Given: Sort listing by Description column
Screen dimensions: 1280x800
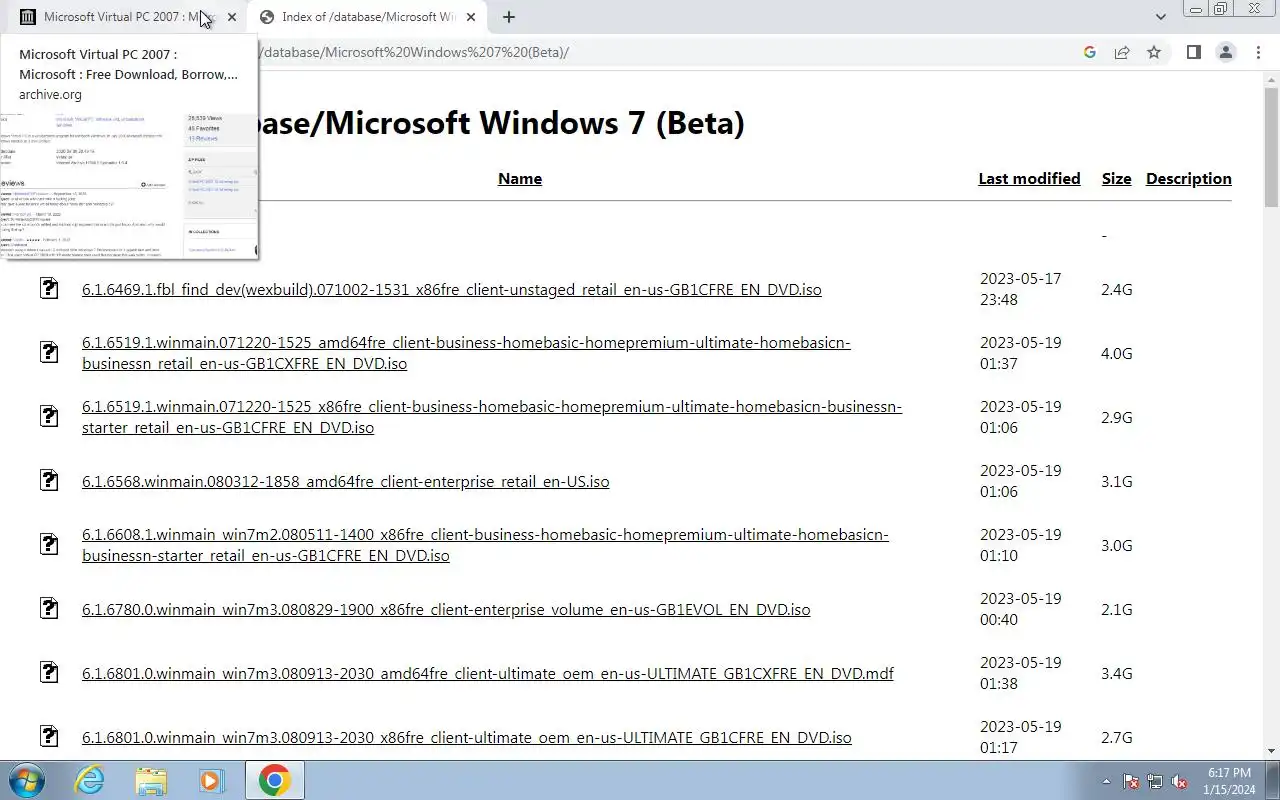Looking at the screenshot, I should (x=1189, y=179).
